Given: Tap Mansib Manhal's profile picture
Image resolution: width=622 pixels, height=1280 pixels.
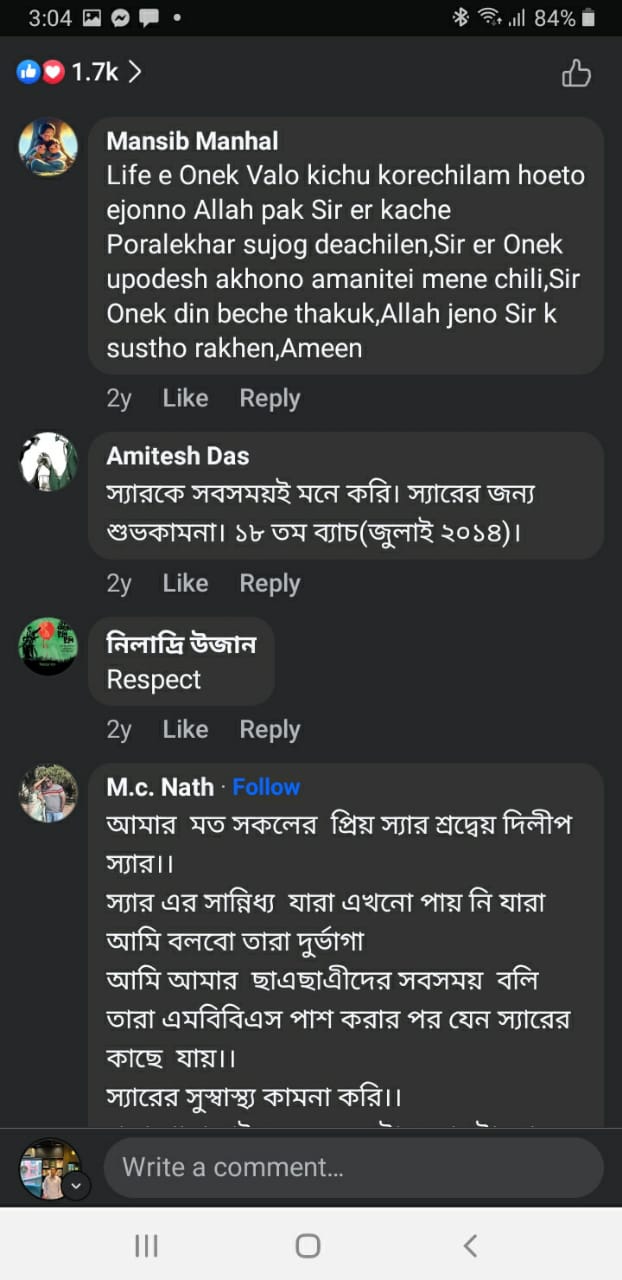Looking at the screenshot, I should click(x=48, y=148).
